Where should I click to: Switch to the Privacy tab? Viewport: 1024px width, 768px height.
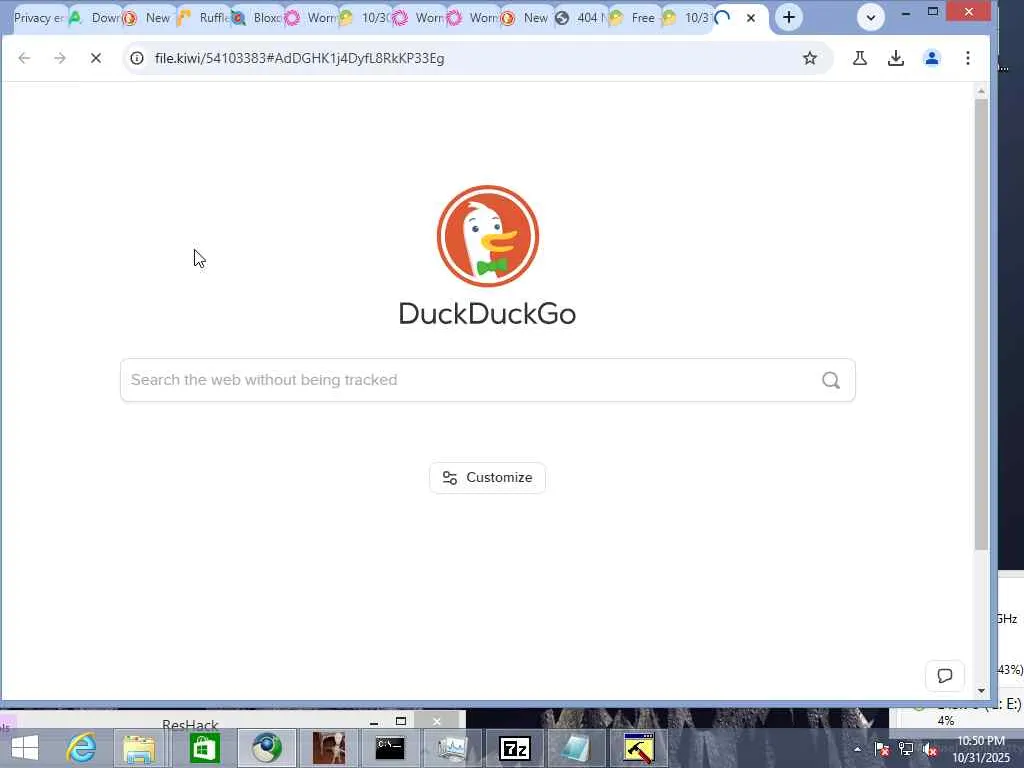pyautogui.click(x=38, y=18)
